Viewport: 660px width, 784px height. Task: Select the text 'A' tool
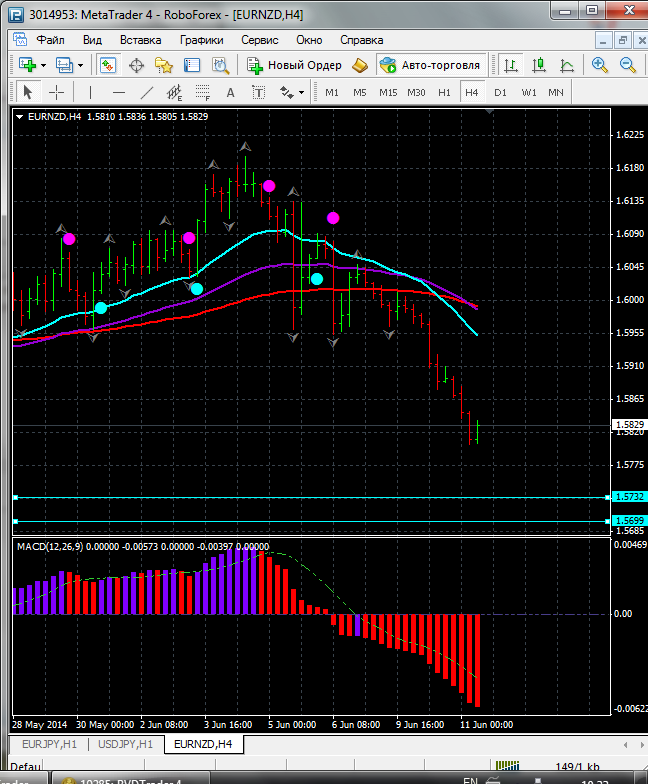click(230, 92)
